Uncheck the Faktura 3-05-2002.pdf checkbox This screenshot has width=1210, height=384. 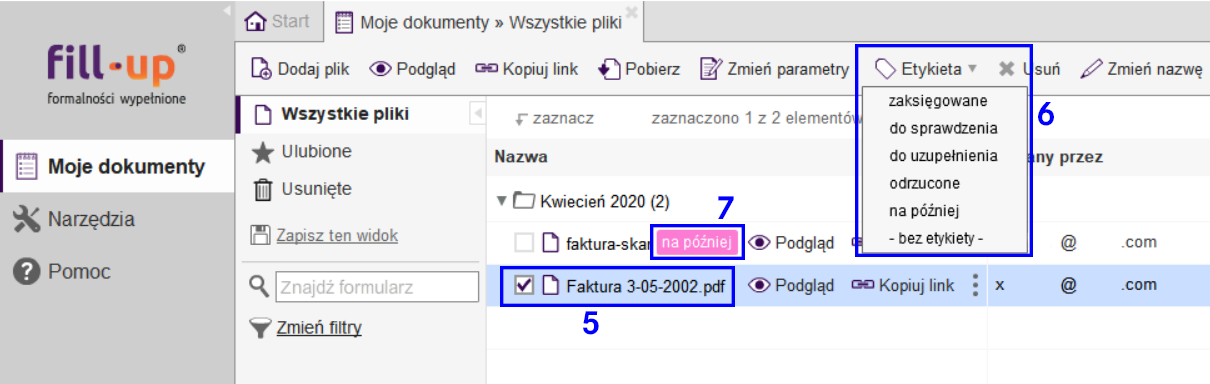524,286
